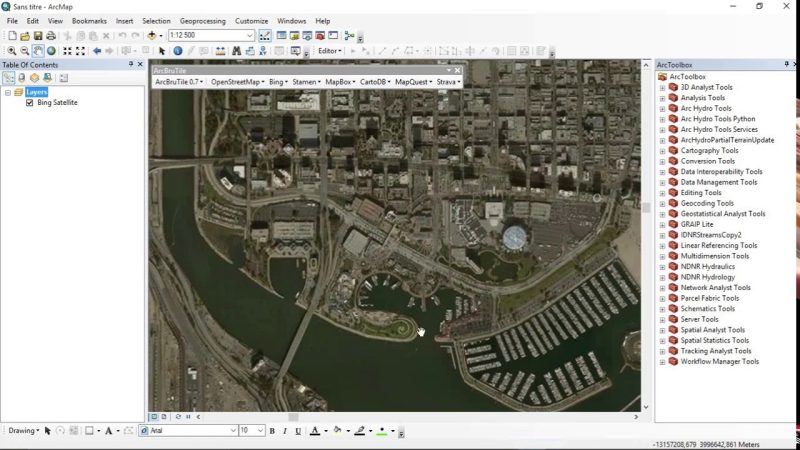
Task: Click the fill color bucket
Action: (337, 431)
